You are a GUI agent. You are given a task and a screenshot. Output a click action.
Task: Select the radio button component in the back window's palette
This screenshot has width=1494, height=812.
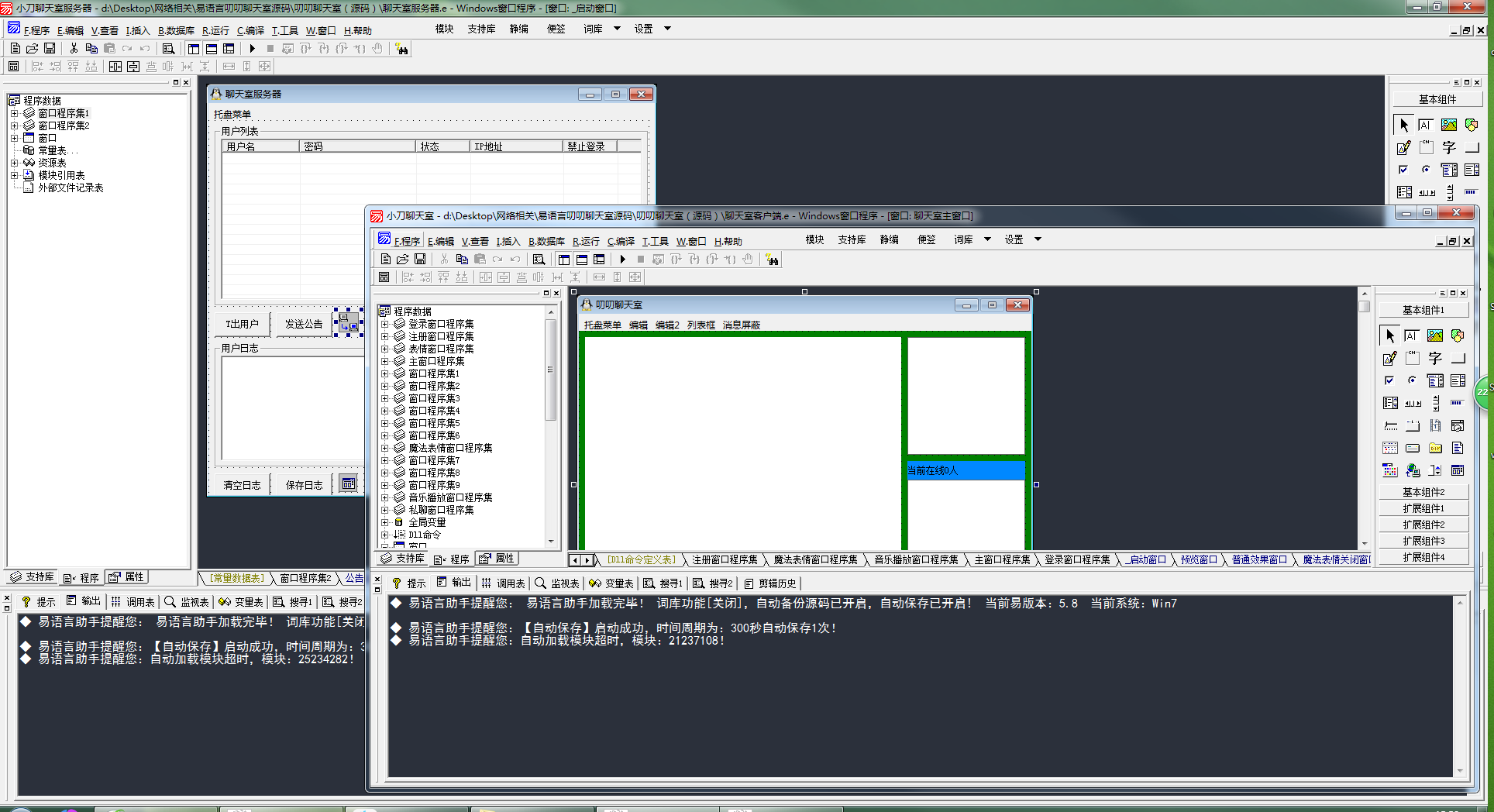pyautogui.click(x=1427, y=170)
